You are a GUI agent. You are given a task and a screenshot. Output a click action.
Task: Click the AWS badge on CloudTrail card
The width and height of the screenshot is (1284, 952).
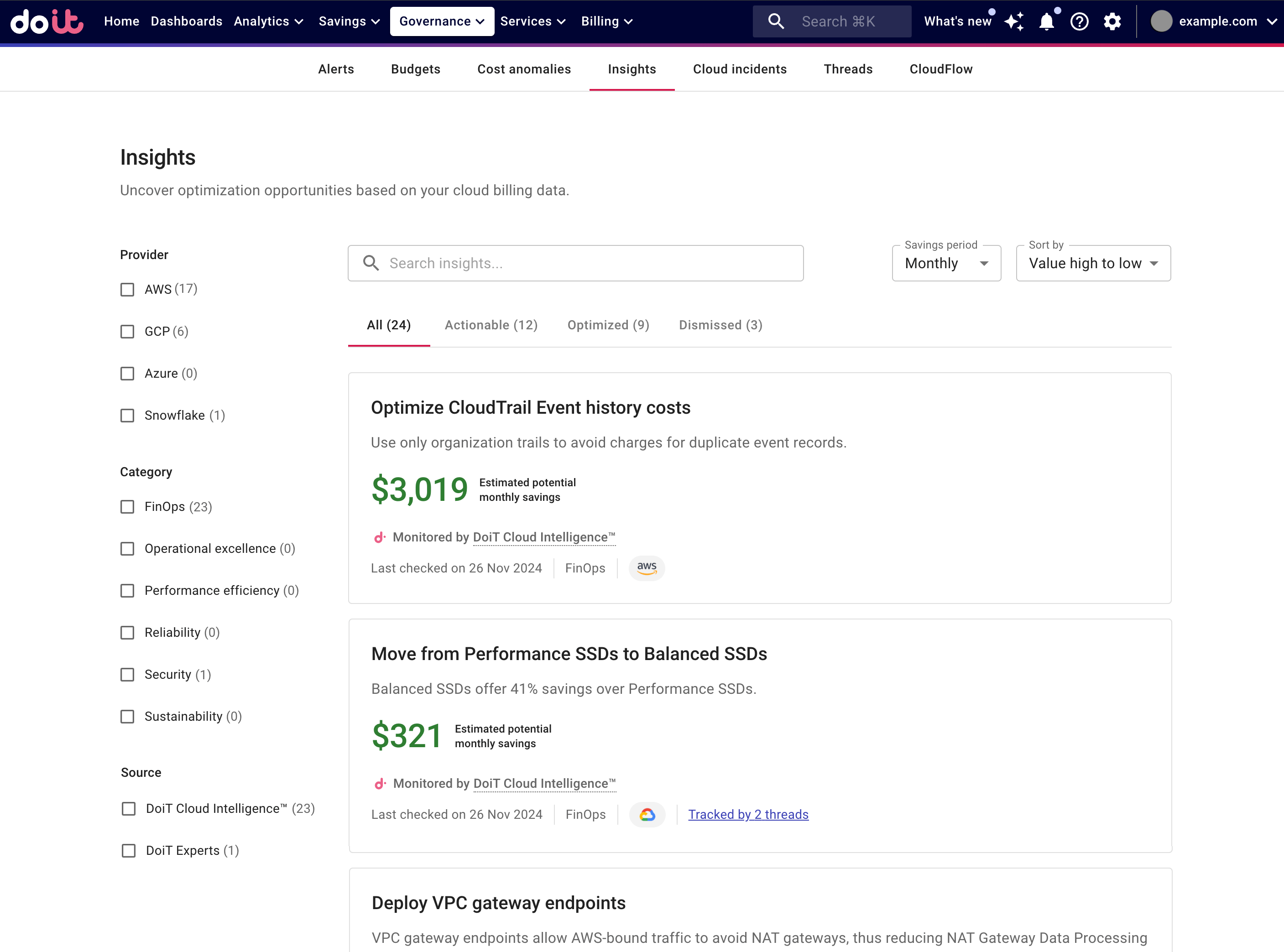(647, 568)
